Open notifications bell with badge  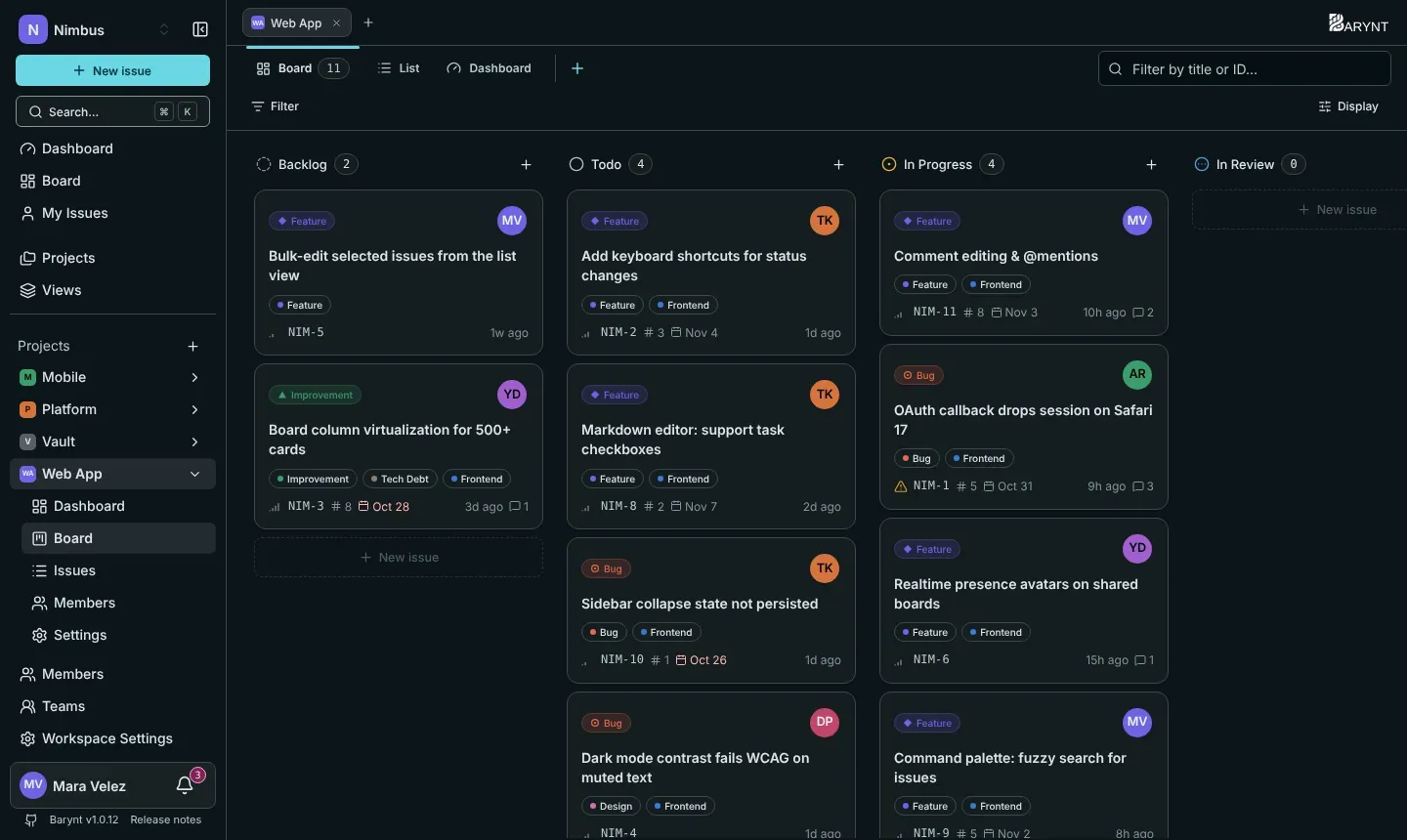click(x=185, y=785)
